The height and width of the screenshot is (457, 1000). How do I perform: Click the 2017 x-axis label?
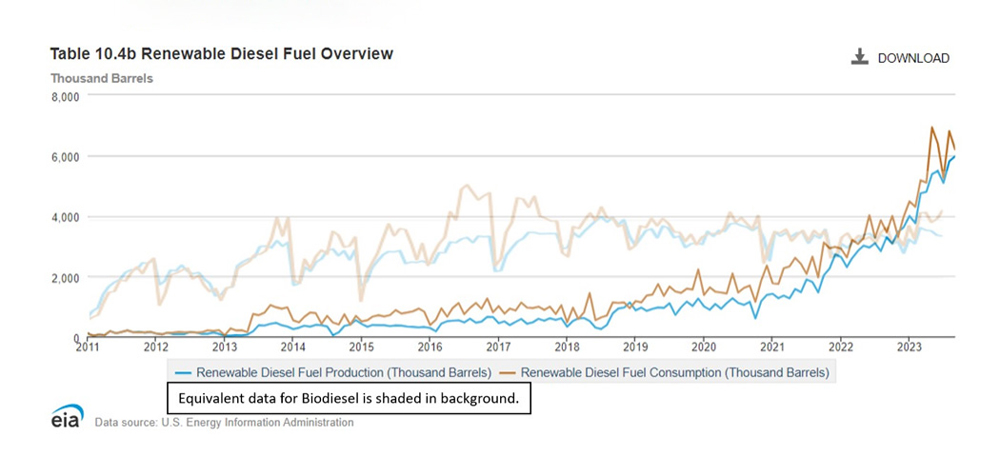tap(498, 347)
